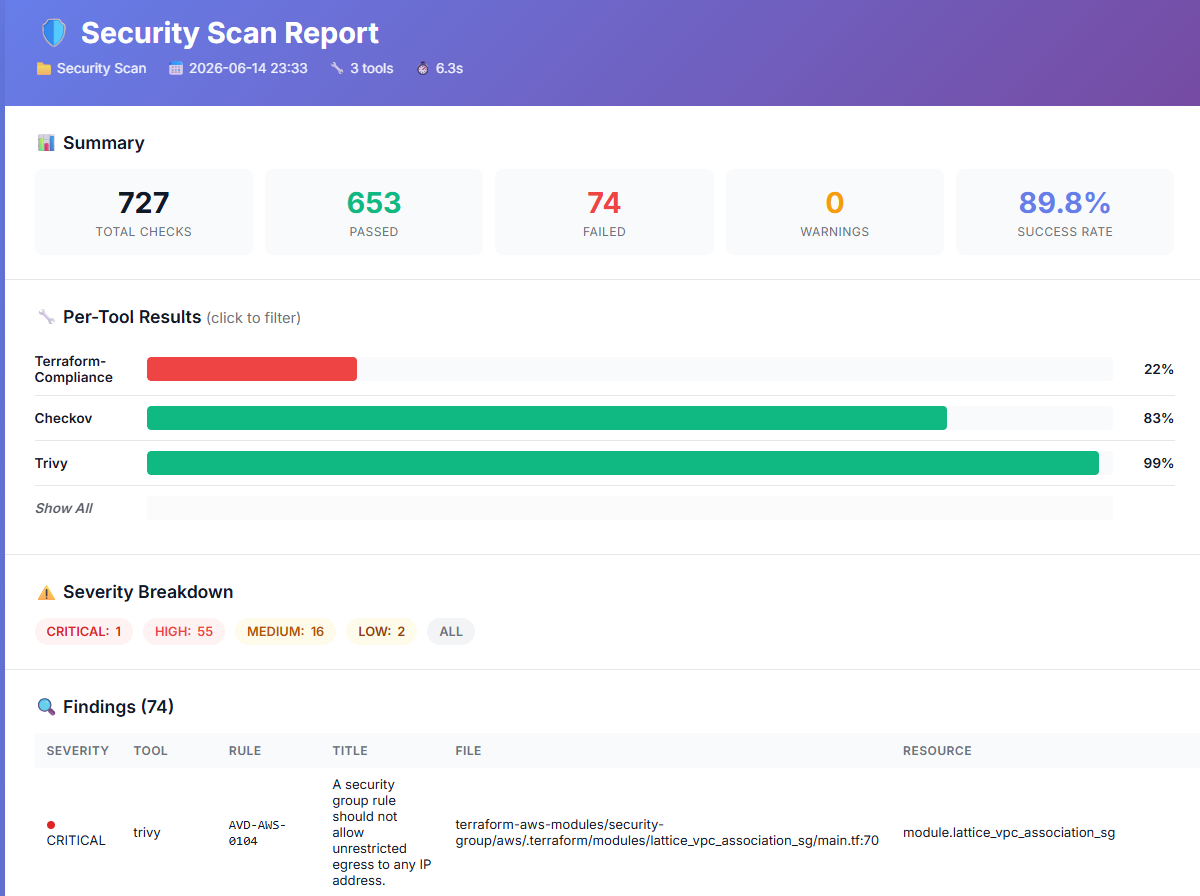Screen dimensions: 1200x896
Task: Click the 99% Trivy percentage
Action: coord(1159,463)
